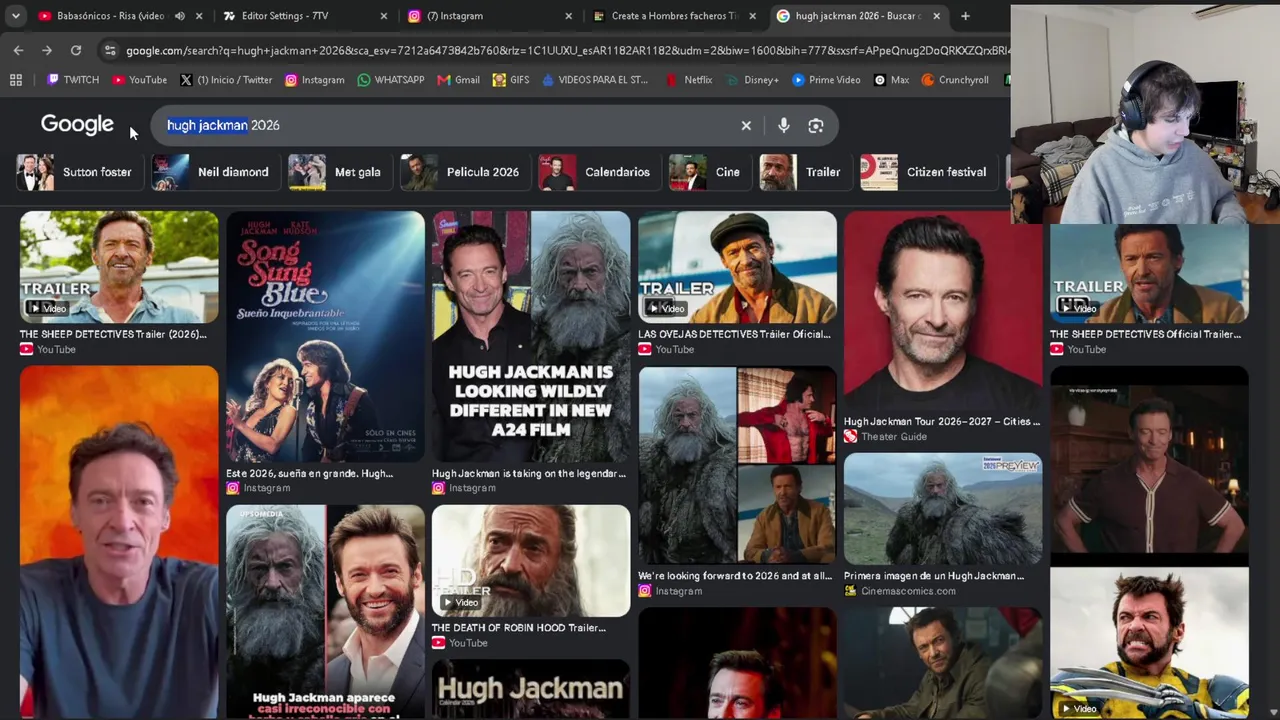Visit the Cinemascomics.com source link

tap(899, 591)
